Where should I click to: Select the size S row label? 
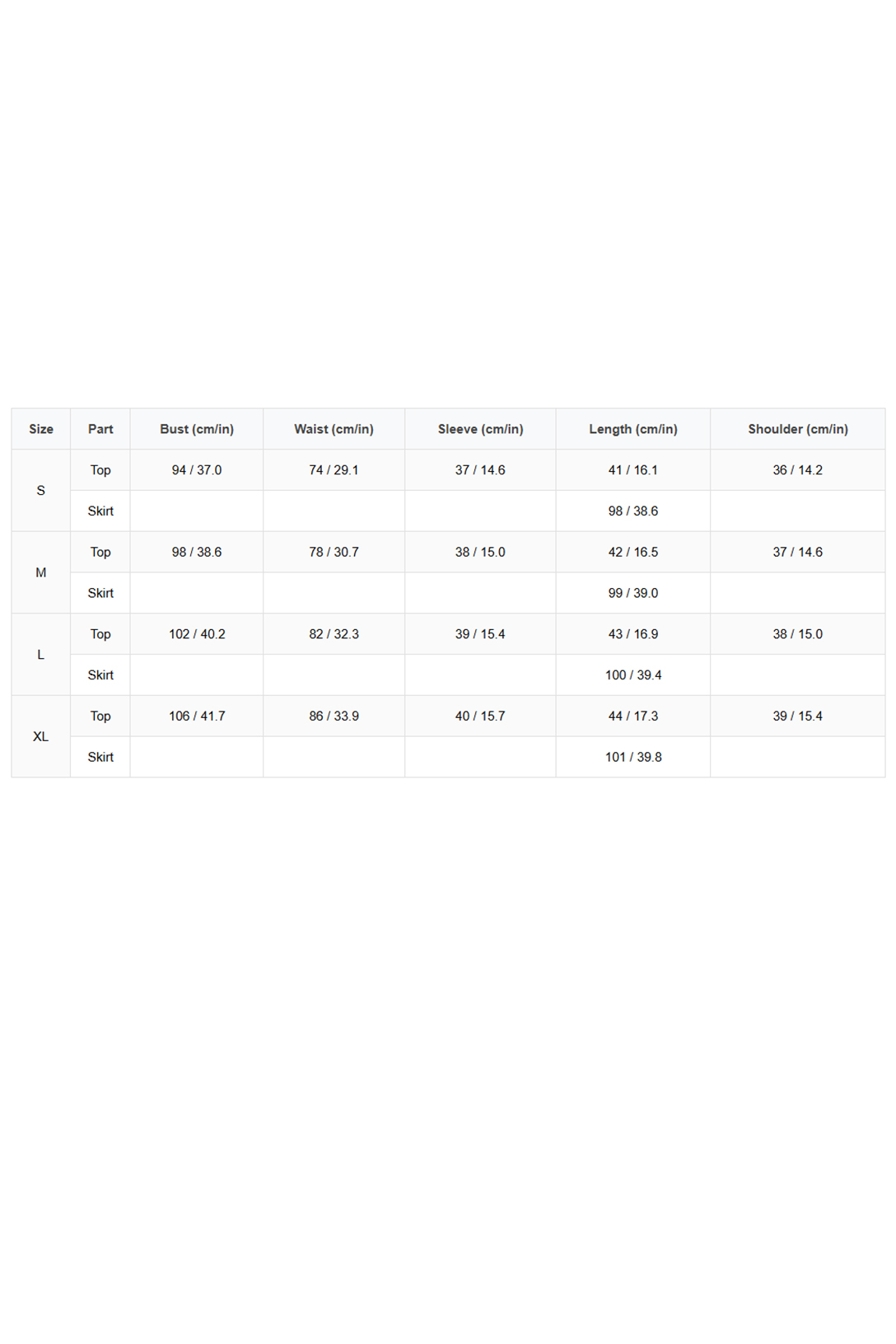(41, 491)
